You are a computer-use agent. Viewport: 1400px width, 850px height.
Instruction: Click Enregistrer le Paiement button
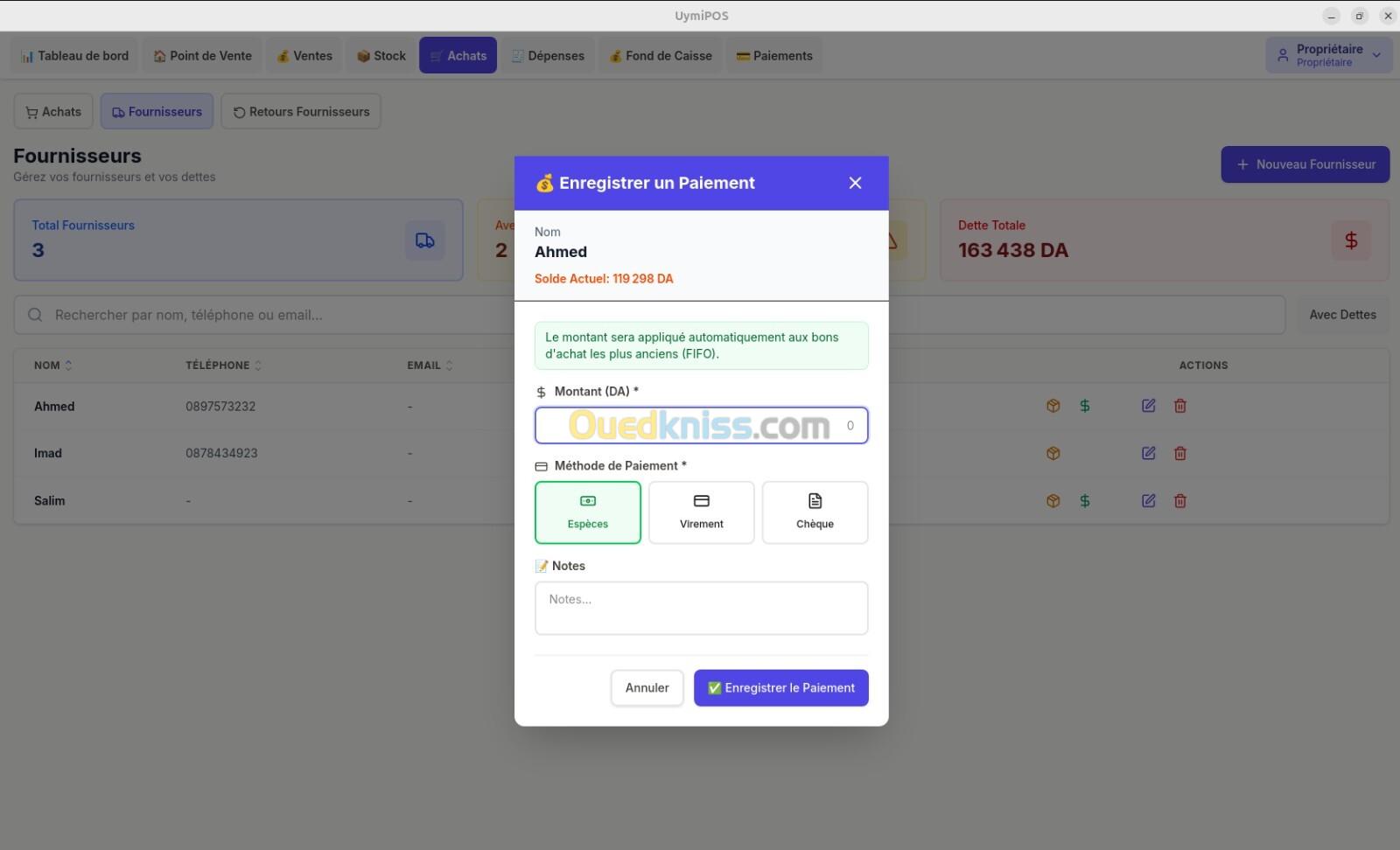tap(781, 687)
